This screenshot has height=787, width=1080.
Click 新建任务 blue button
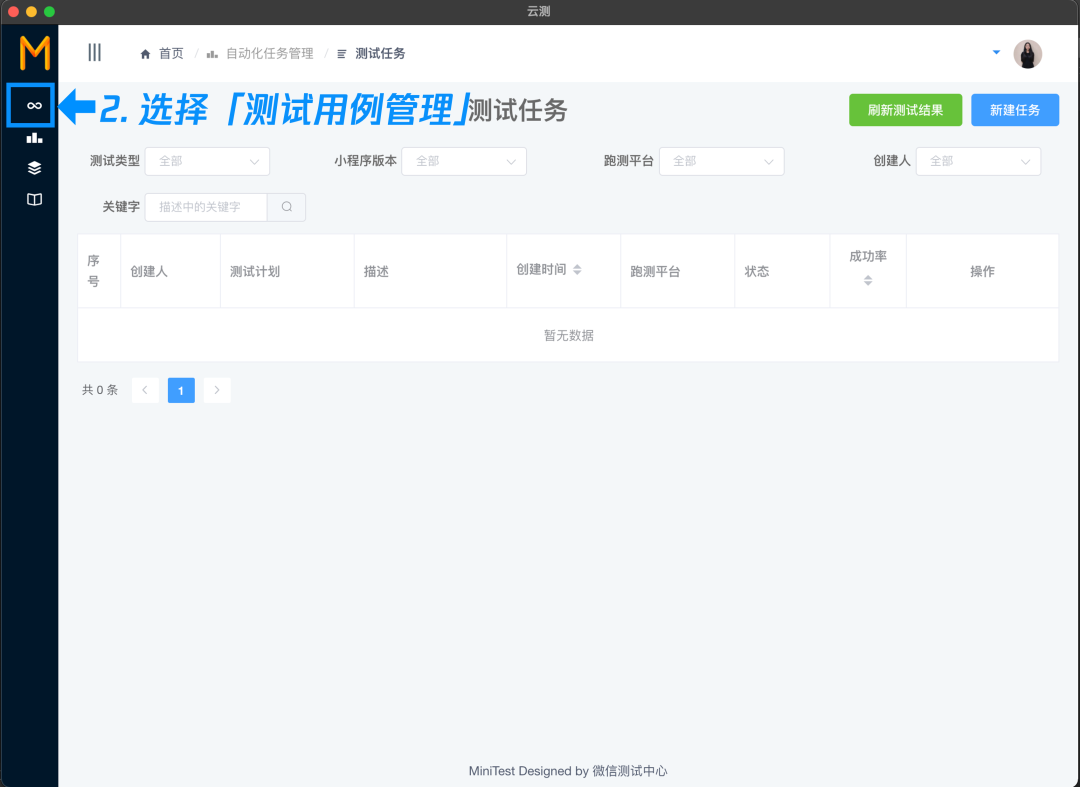pos(1015,110)
